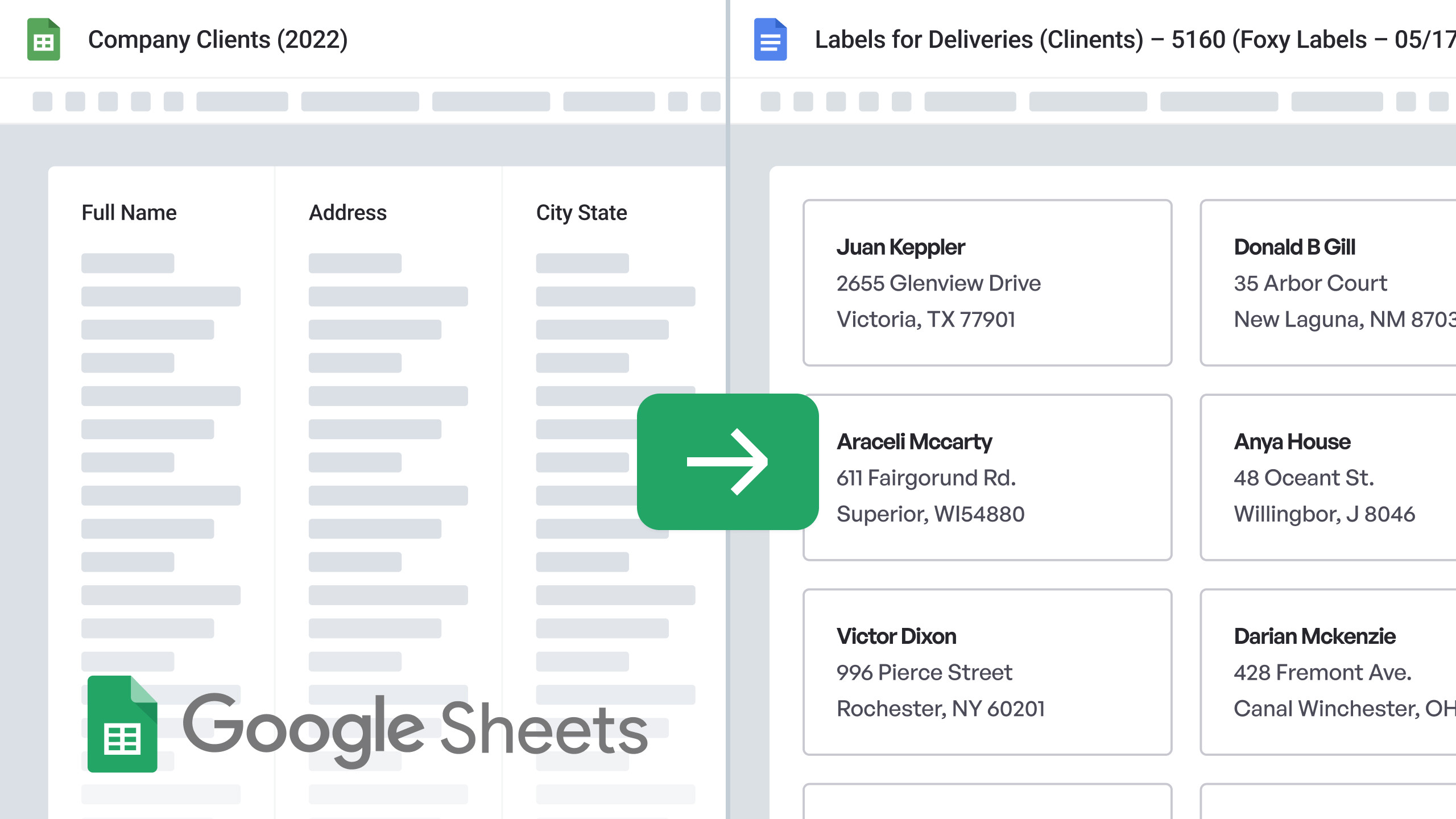
Task: Click the Rochester, NY 60201 text line
Action: pos(941,709)
